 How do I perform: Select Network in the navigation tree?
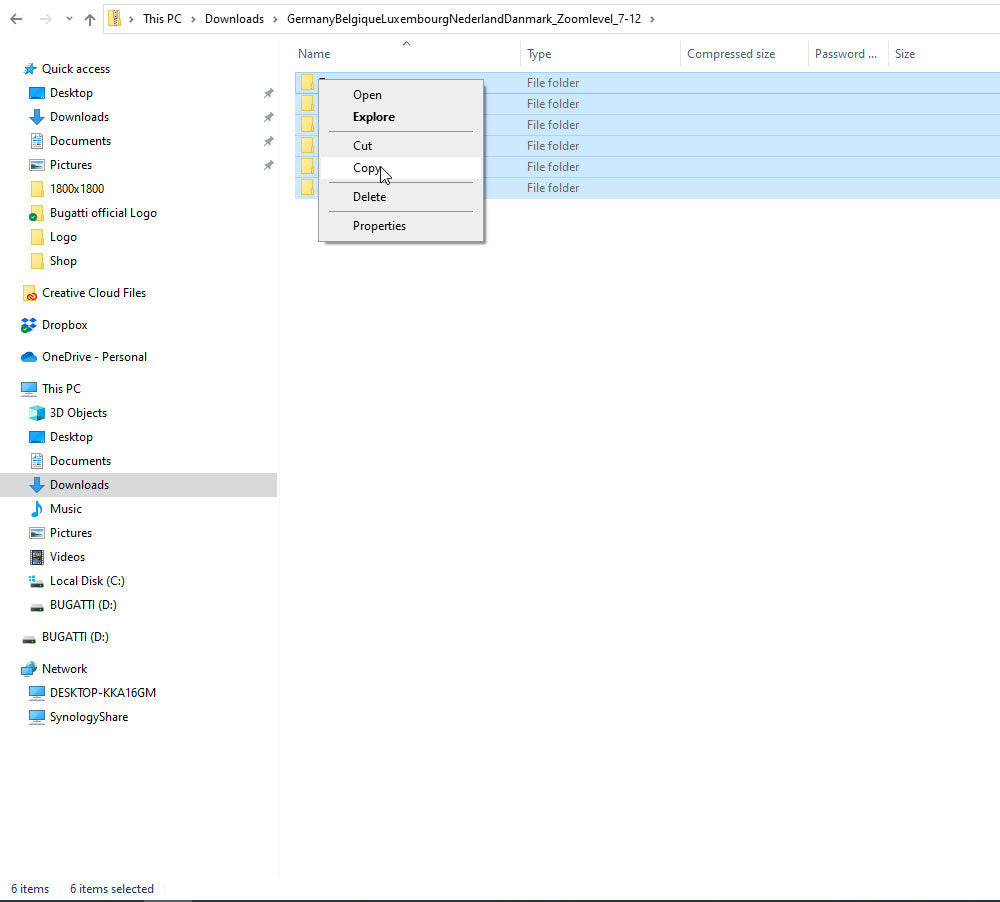pos(64,669)
